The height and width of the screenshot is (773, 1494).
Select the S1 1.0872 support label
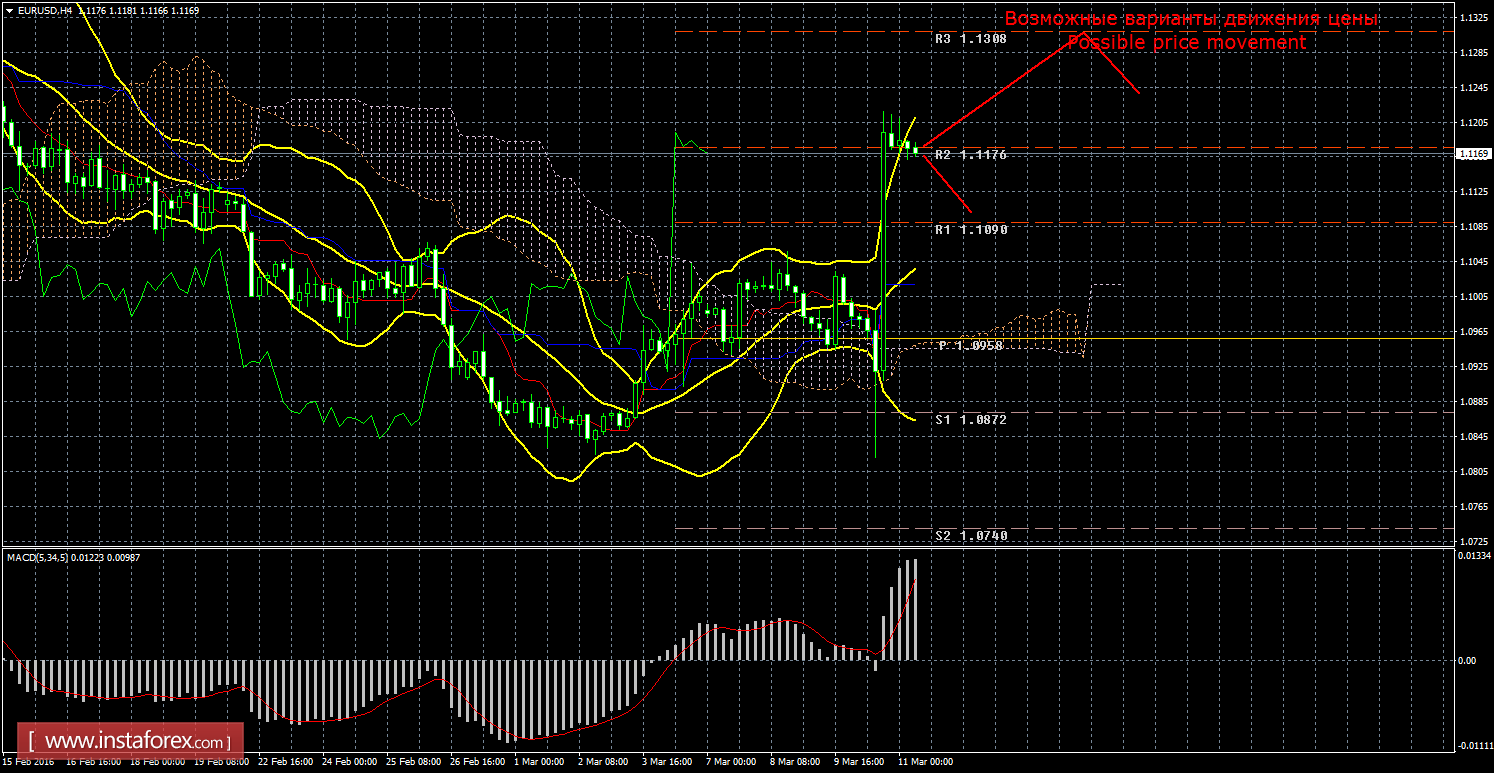[970, 420]
